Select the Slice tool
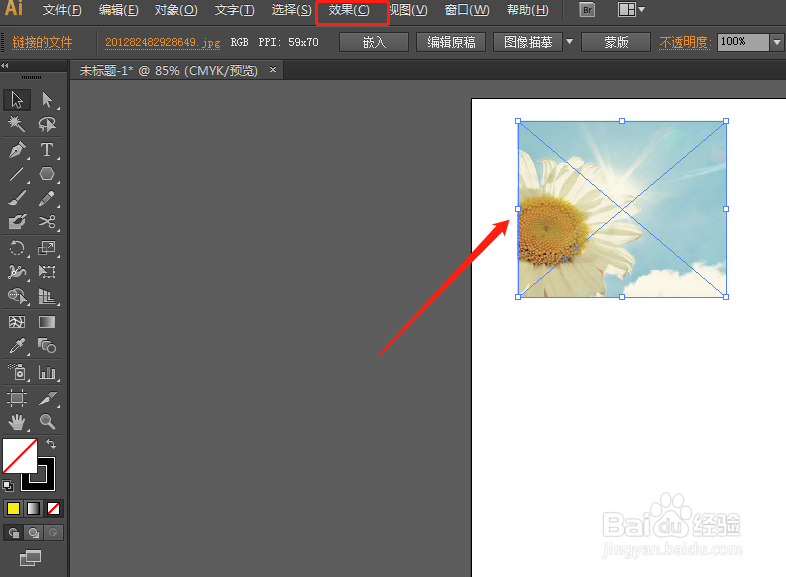Screen dimensions: 786x577 pos(47,398)
